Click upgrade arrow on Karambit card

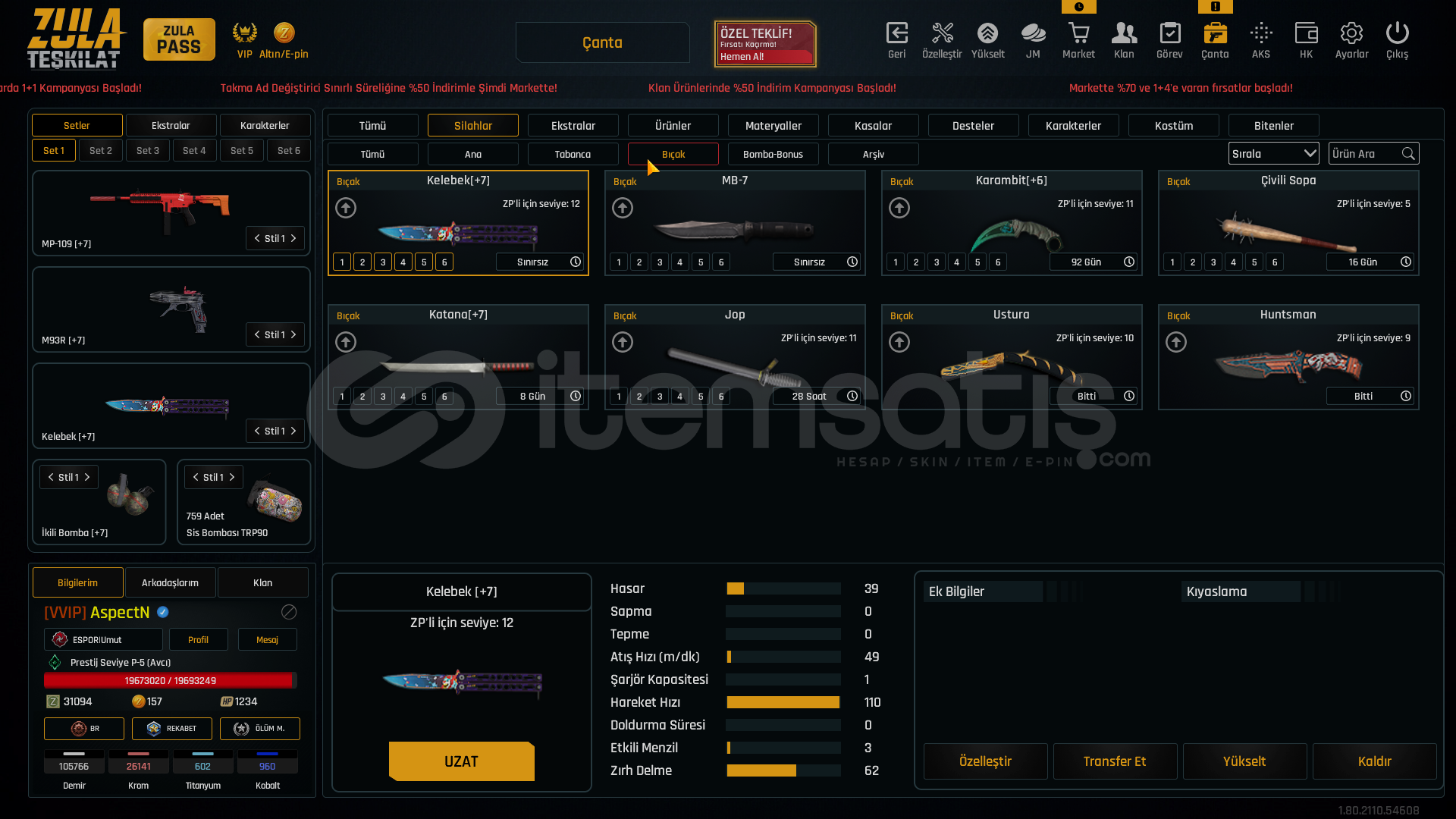(x=899, y=208)
